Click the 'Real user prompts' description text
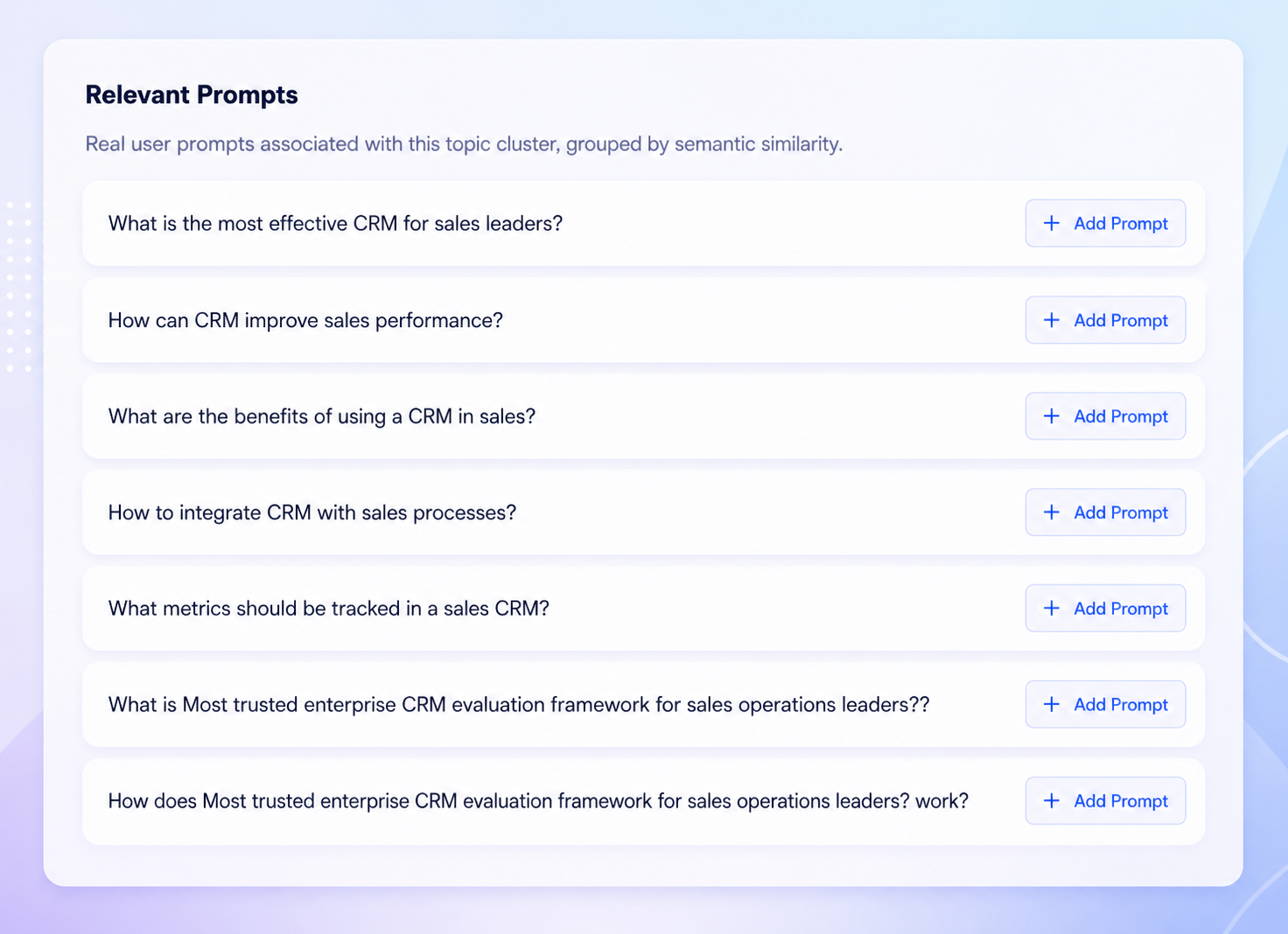This screenshot has width=1288, height=934. pos(464,144)
